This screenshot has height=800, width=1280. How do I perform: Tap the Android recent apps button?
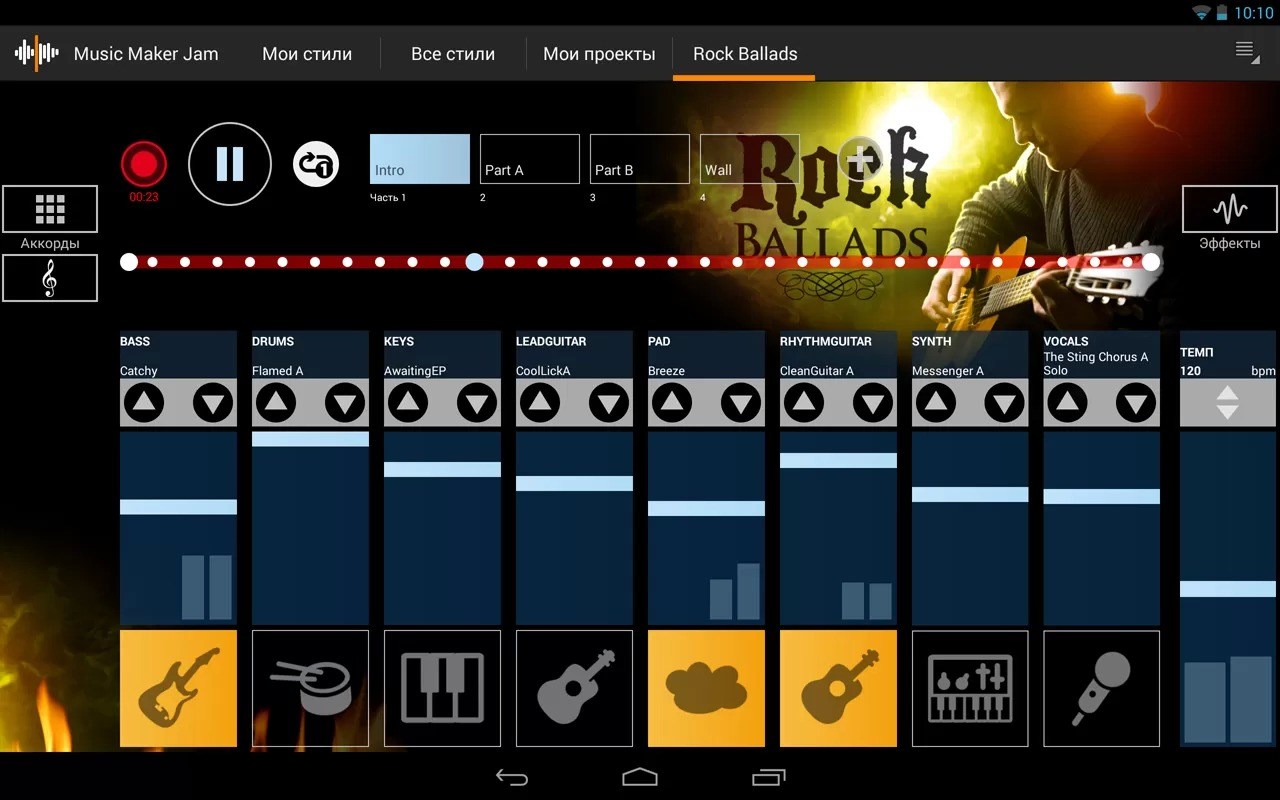pyautogui.click(x=769, y=777)
